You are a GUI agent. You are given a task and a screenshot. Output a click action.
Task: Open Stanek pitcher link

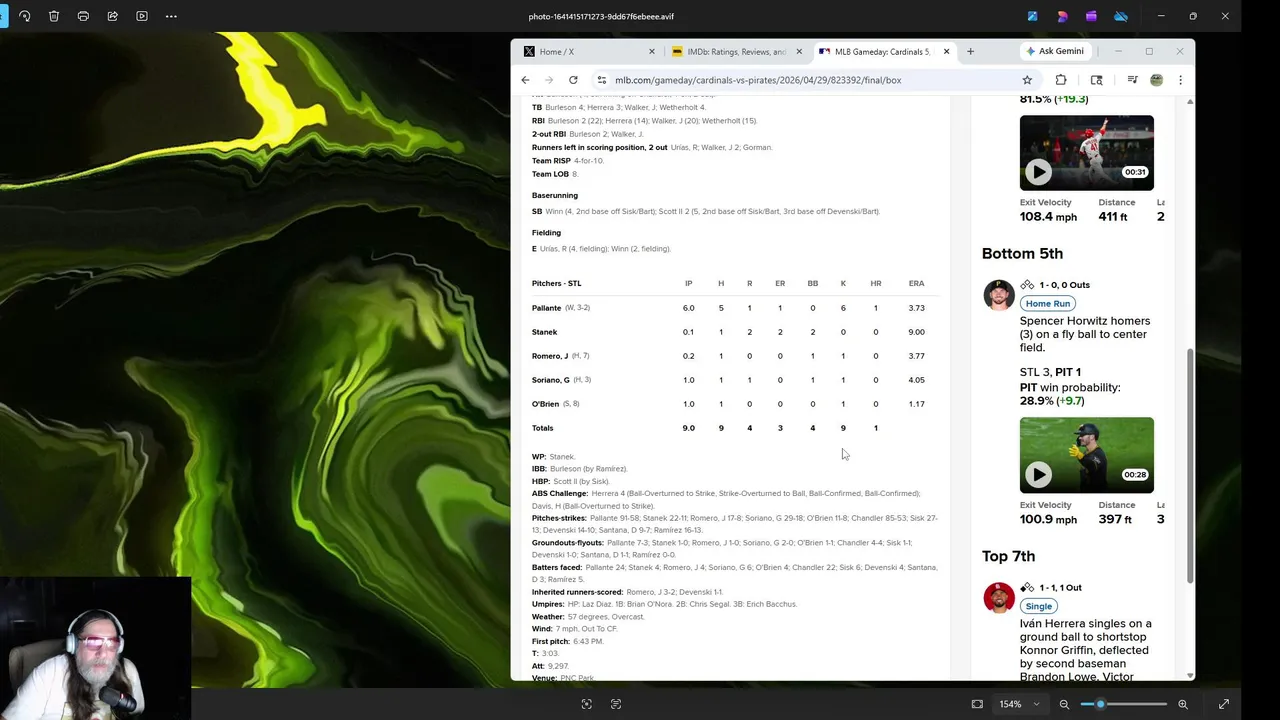tap(544, 332)
